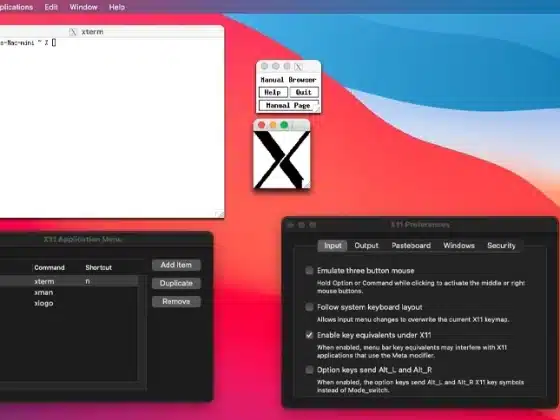
Task: Click the Manual Browser title label
Action: click(x=288, y=80)
